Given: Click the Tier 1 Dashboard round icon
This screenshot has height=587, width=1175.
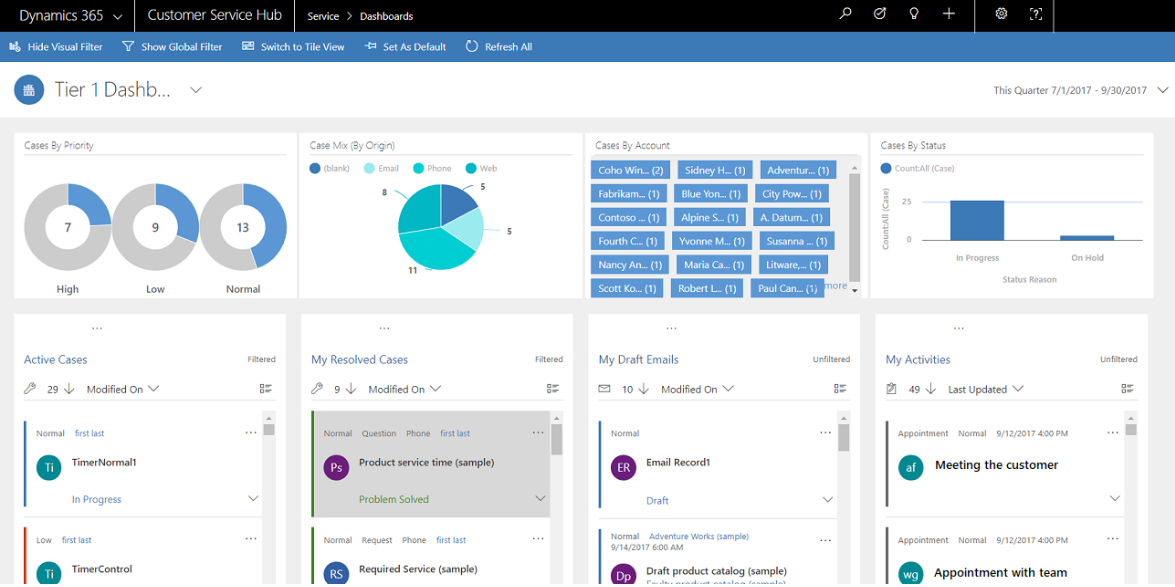Looking at the screenshot, I should [x=28, y=90].
